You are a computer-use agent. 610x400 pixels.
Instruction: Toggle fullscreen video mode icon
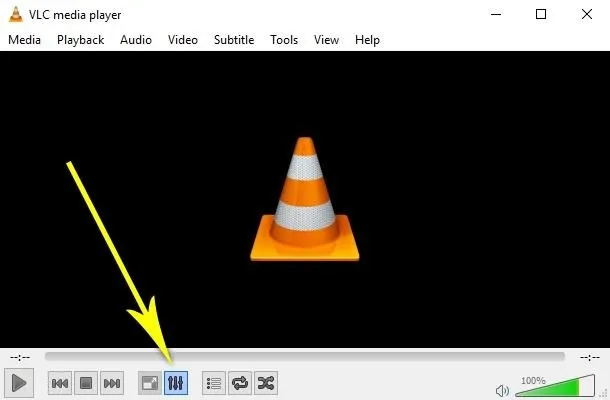point(150,383)
